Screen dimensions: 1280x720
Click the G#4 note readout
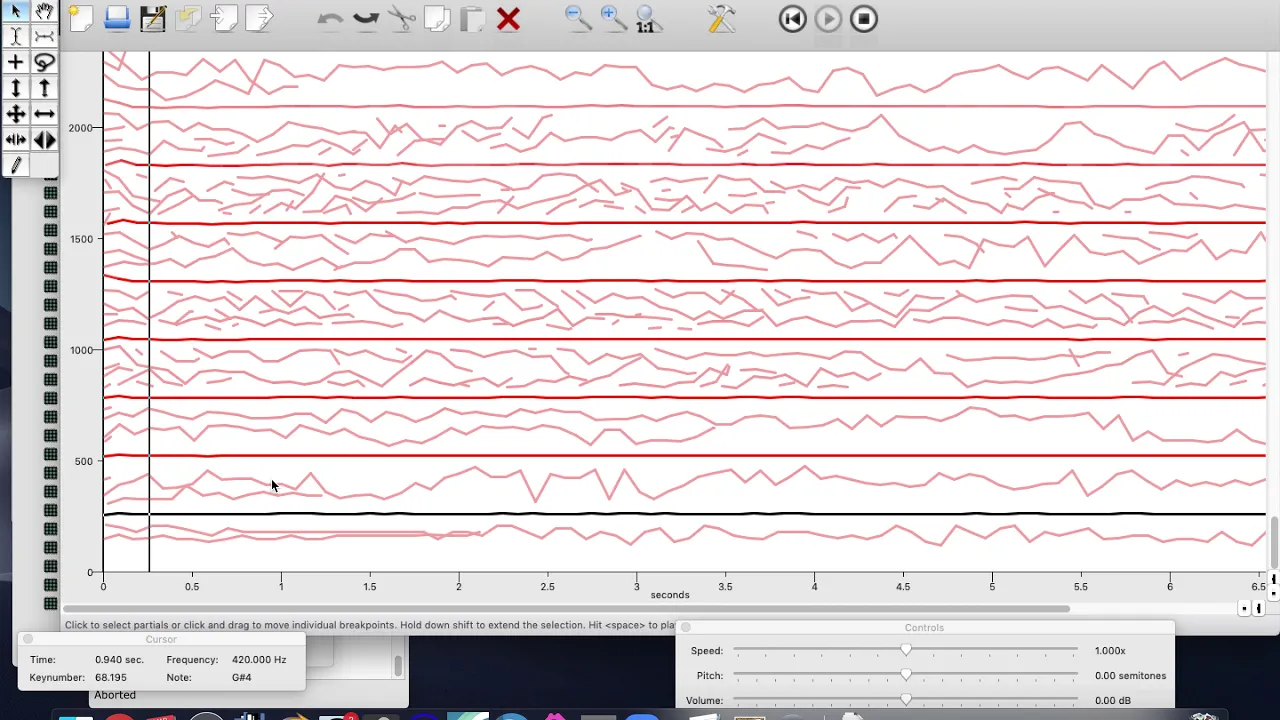(241, 677)
